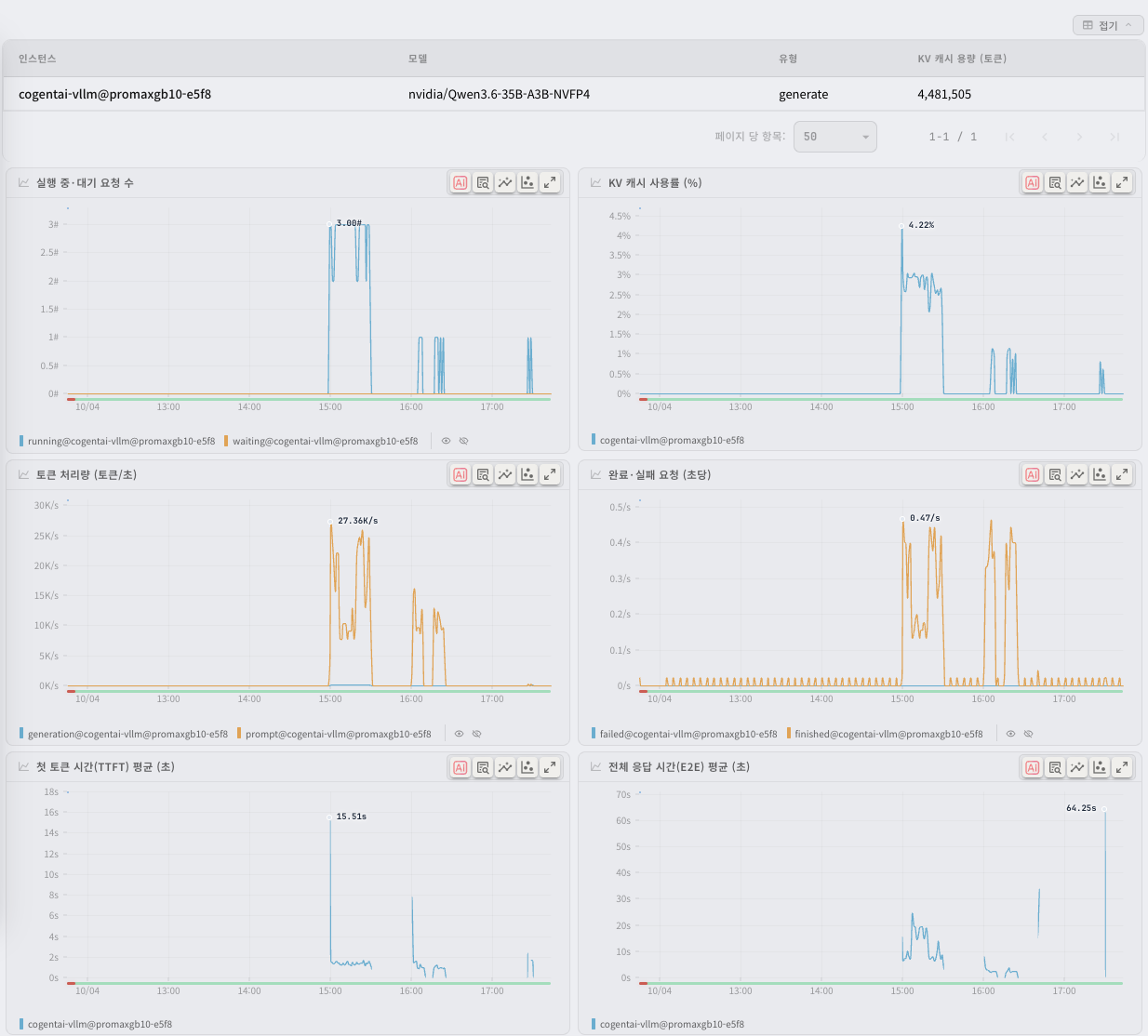Open data search for 첫 토큰 시간(TTFT) chart
1148x1036 pixels.
click(483, 767)
